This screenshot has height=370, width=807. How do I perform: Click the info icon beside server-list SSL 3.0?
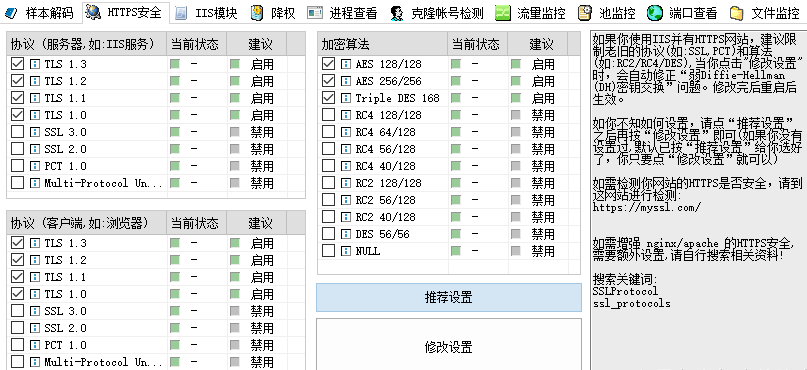pos(34,132)
